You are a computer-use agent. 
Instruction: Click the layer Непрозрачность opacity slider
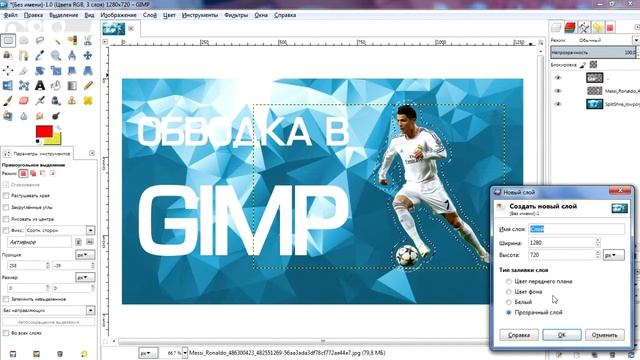(593, 52)
